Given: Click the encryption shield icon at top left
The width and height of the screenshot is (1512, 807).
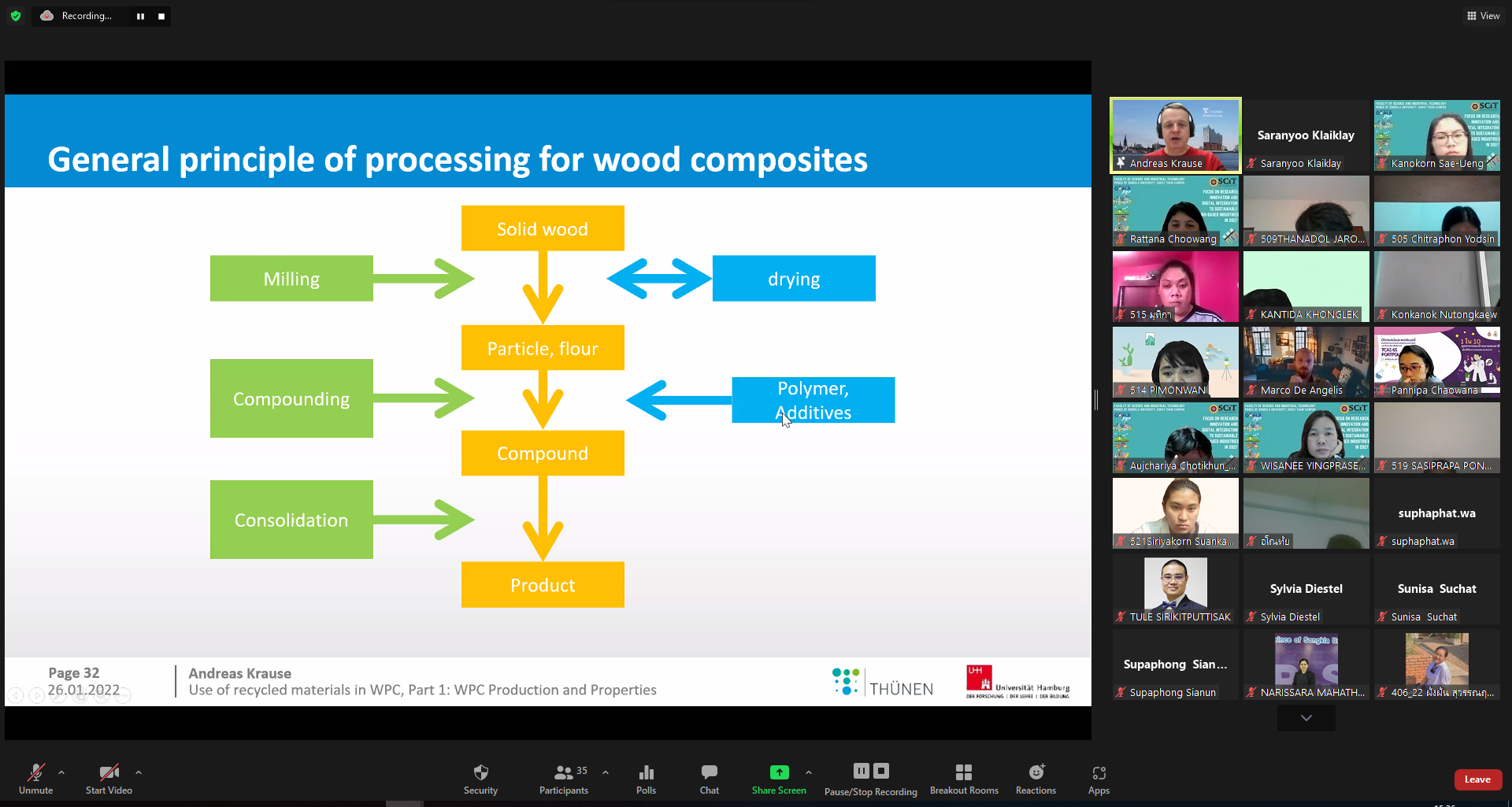Looking at the screenshot, I should [16, 16].
